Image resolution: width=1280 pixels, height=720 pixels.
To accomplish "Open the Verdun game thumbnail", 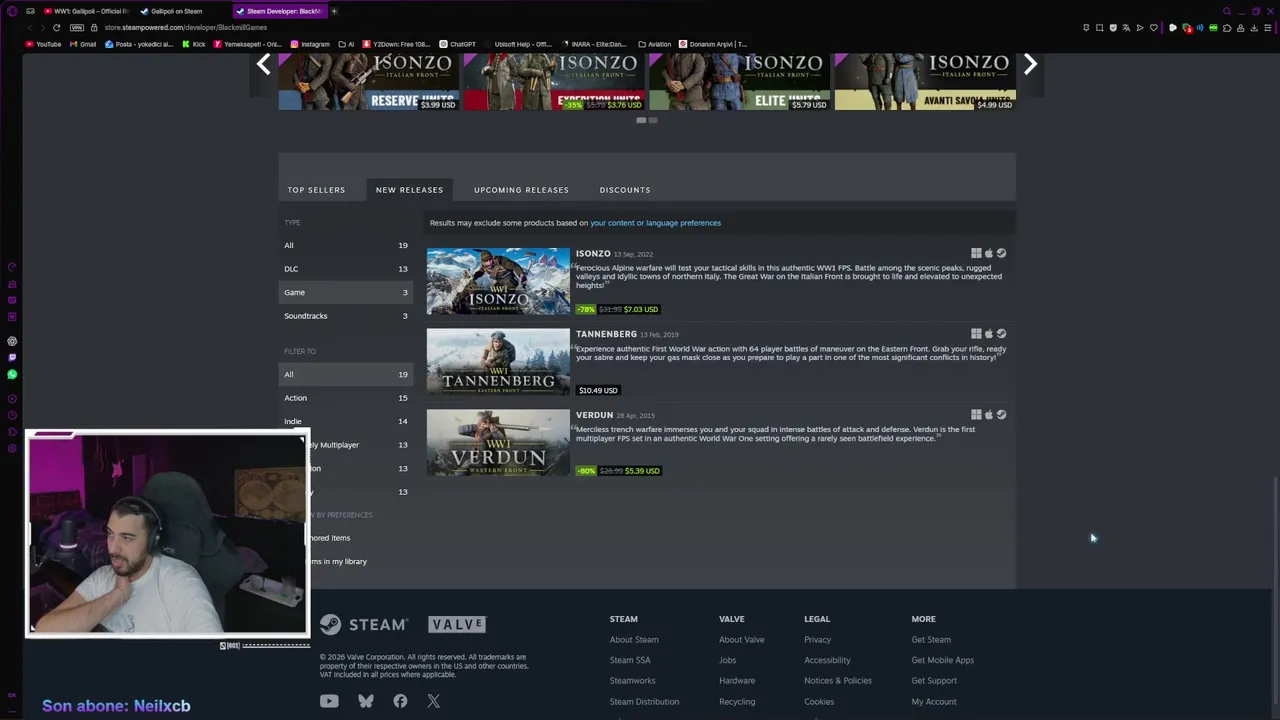I will tap(498, 443).
